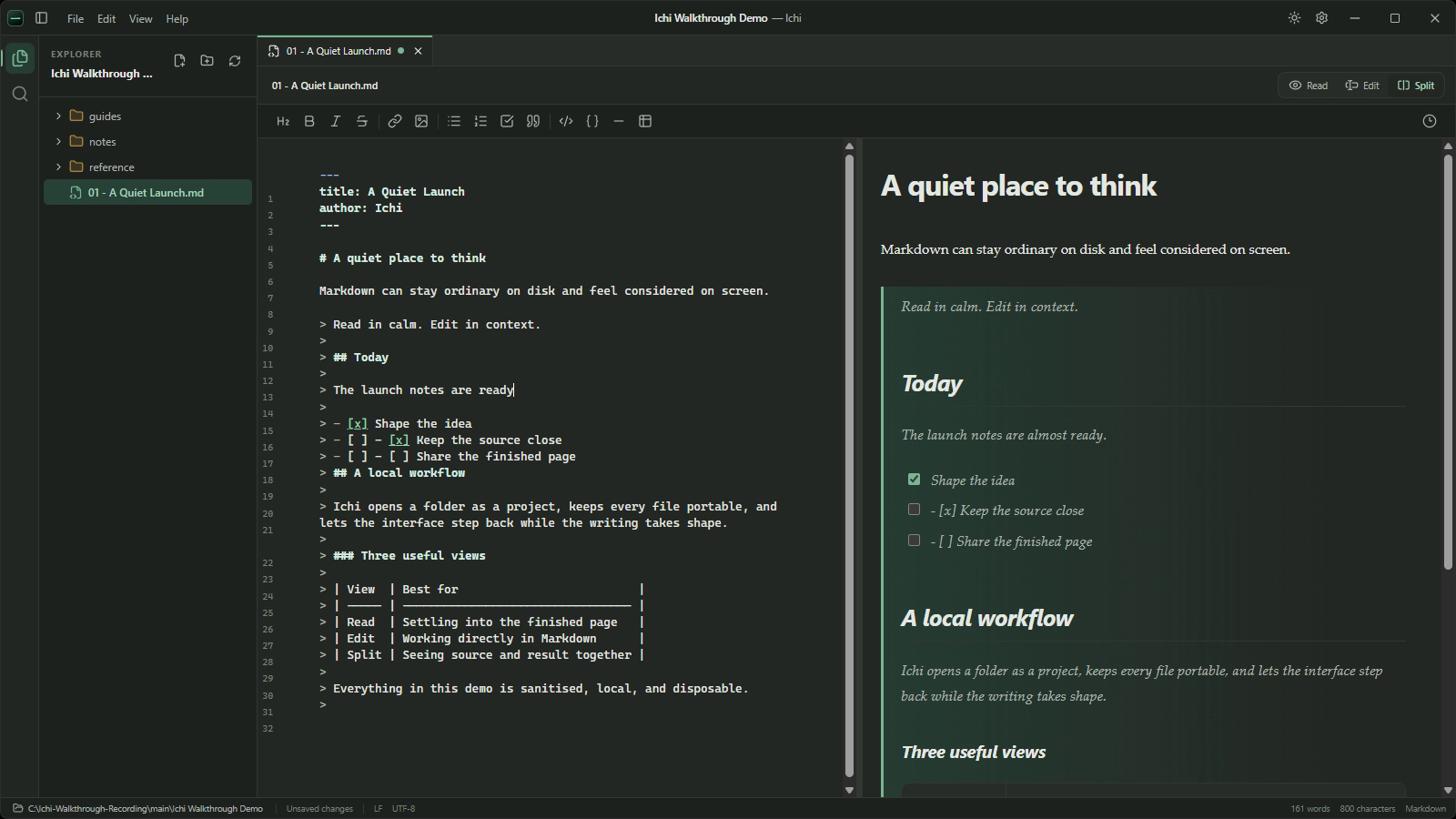Click 'Unsaved changes' in the status bar
This screenshot has height=819, width=1456.
pyautogui.click(x=319, y=808)
